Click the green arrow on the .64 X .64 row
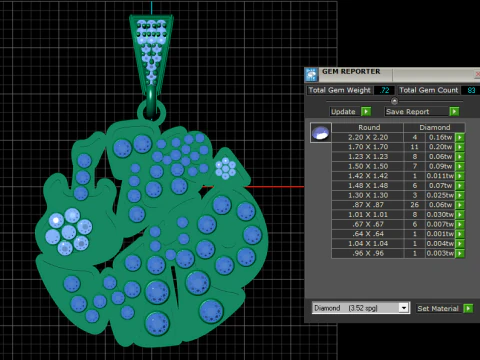 click(x=460, y=234)
